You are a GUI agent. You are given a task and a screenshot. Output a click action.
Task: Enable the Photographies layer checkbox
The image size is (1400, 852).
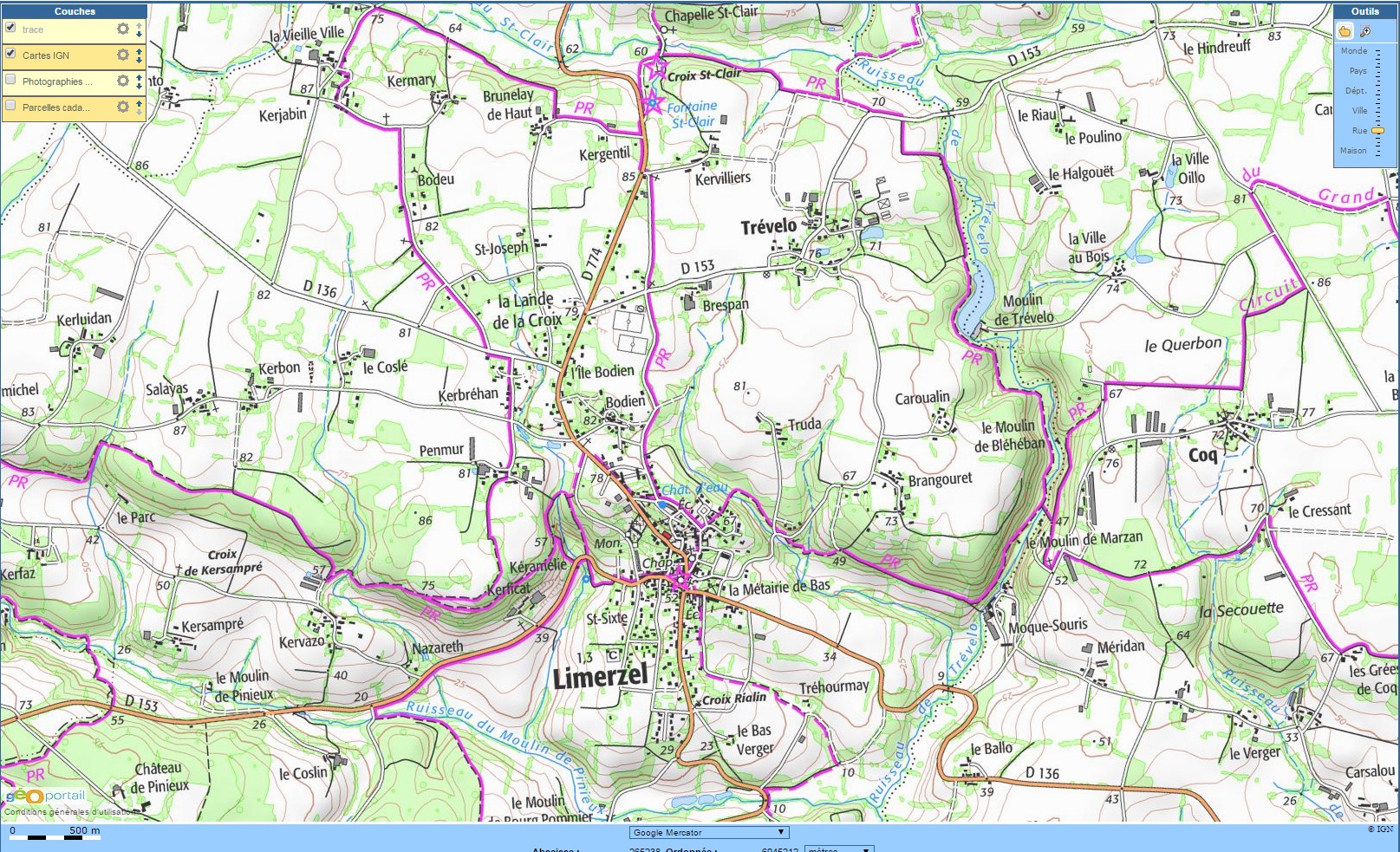(10, 80)
